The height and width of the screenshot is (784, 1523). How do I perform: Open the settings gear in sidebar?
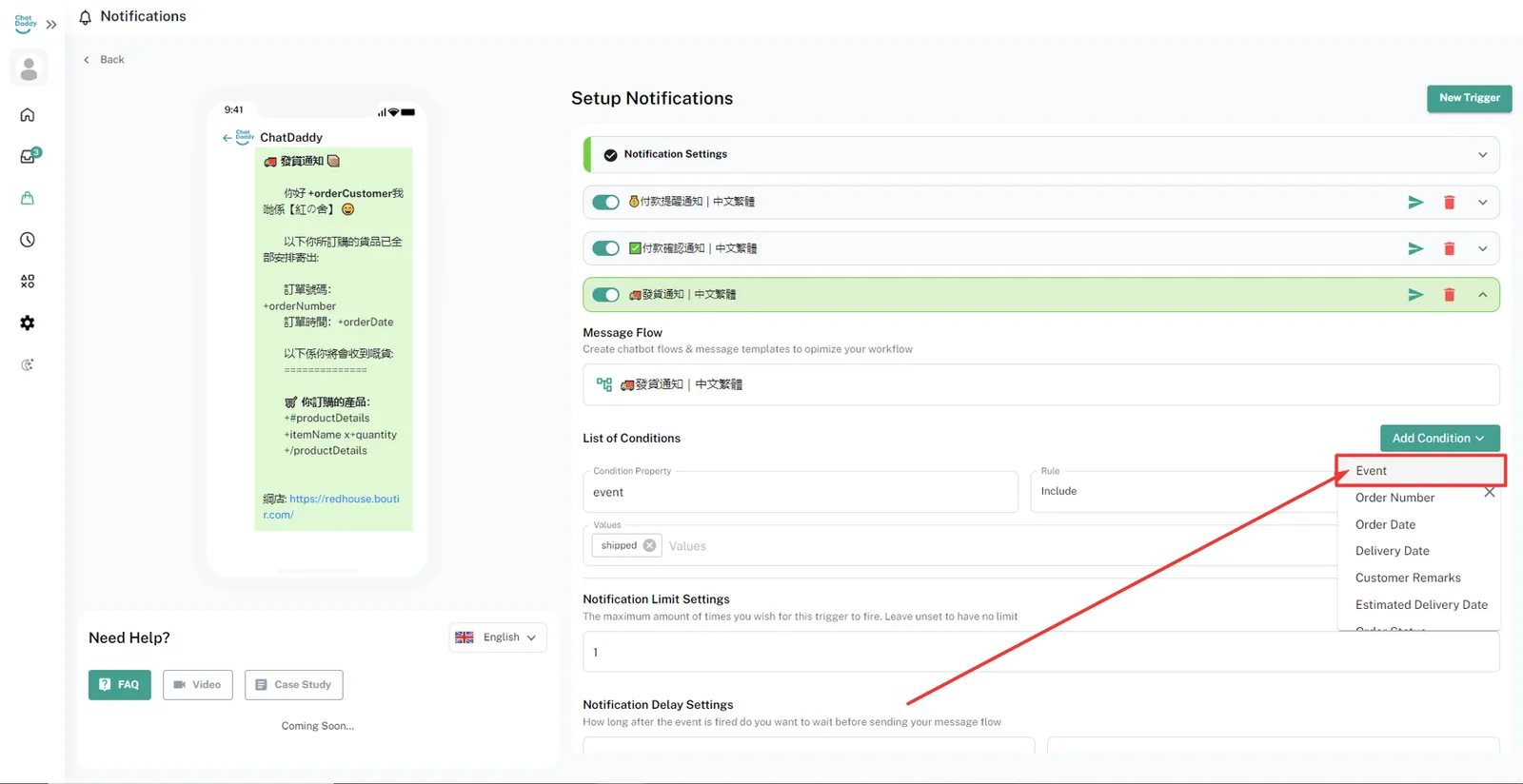coord(28,323)
